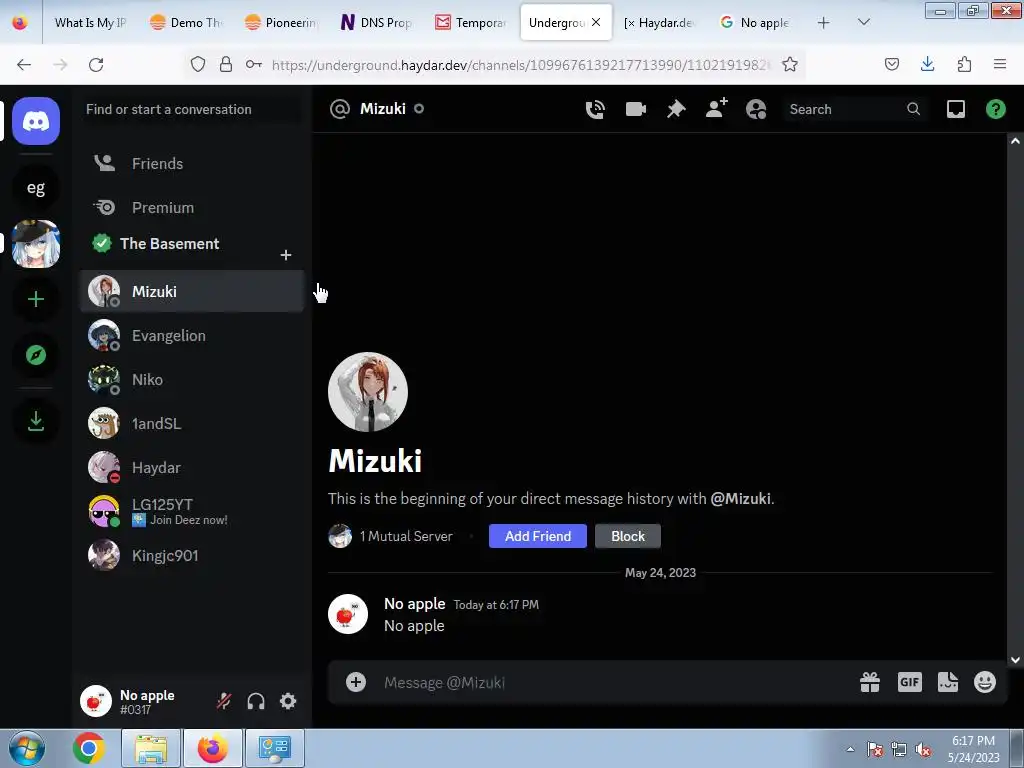
Task: Open User Settings gear
Action: click(288, 701)
